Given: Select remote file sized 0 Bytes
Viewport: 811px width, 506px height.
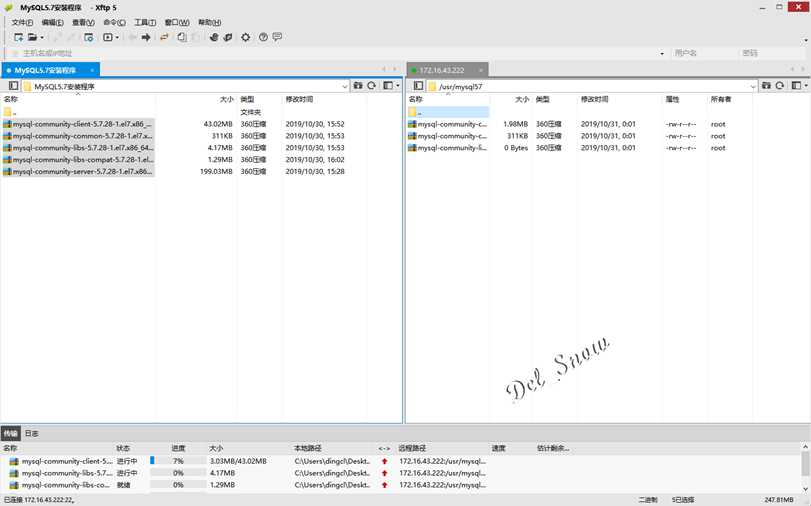Looking at the screenshot, I should coord(448,147).
